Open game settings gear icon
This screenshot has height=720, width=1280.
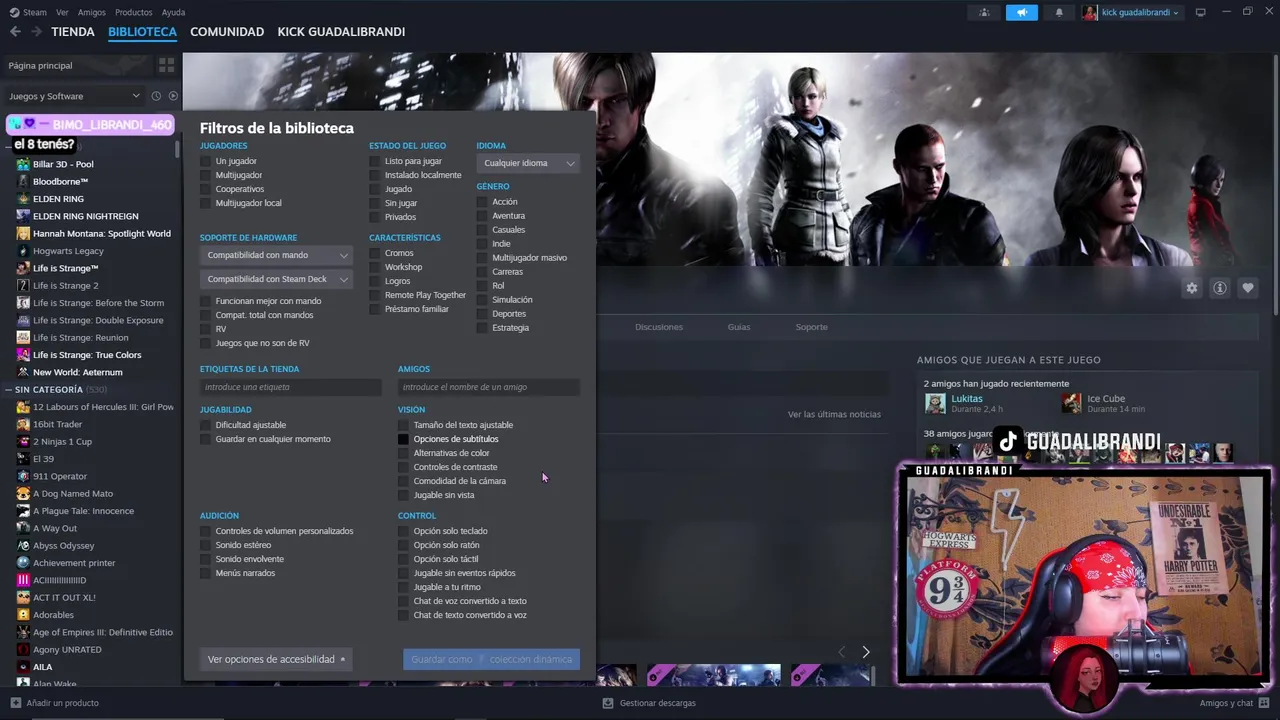point(1192,288)
